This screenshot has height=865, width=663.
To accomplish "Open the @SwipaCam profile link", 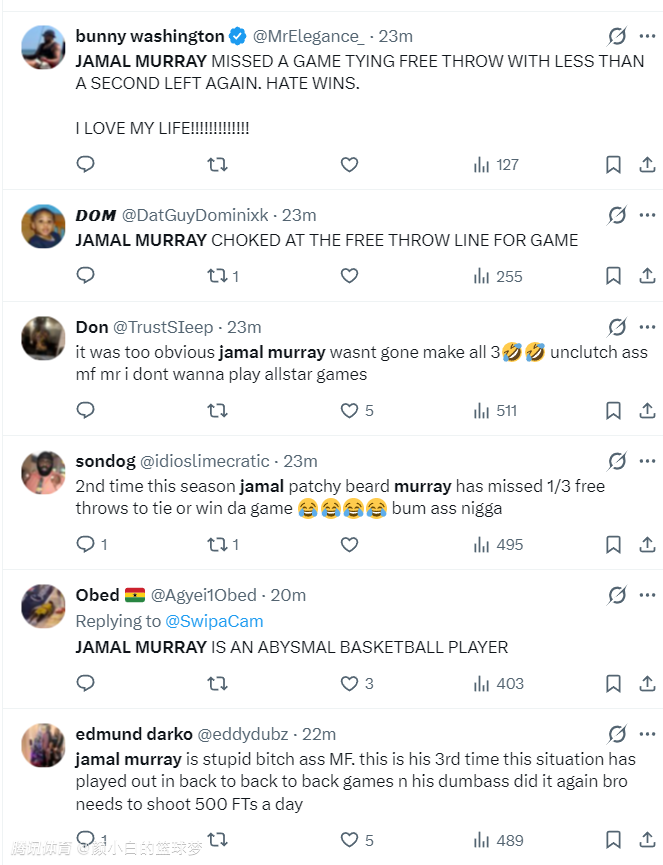I will coord(214,621).
